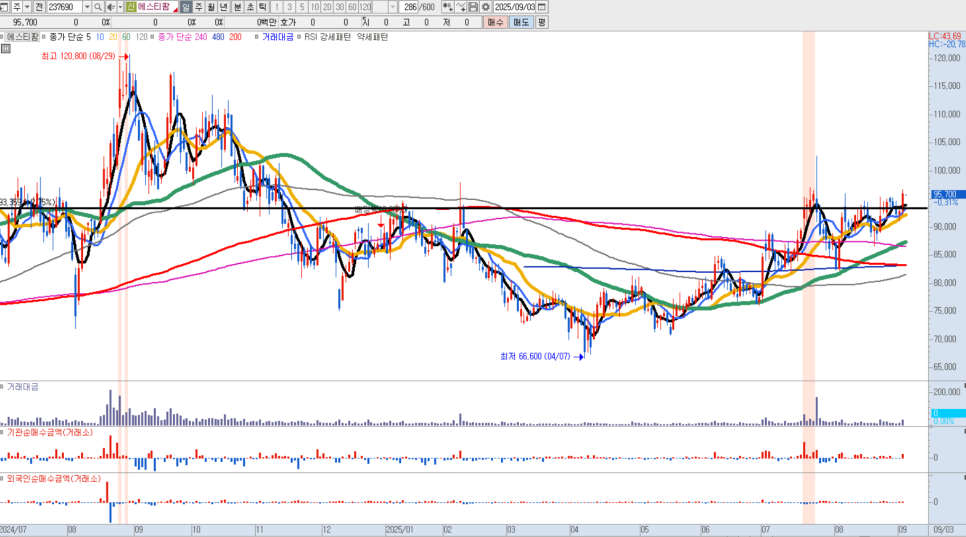Screen dimensions: 966x537
Task: Click the blue 10 moving average legend
Action: click(x=100, y=37)
